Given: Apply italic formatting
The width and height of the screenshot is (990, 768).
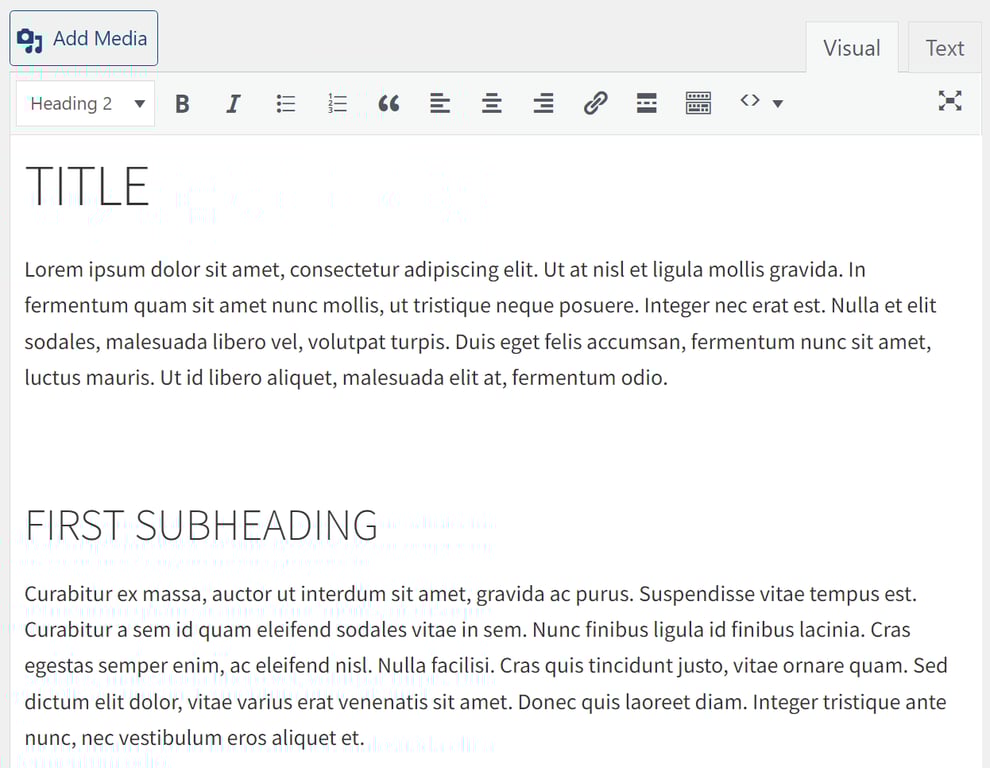Looking at the screenshot, I should (x=233, y=102).
